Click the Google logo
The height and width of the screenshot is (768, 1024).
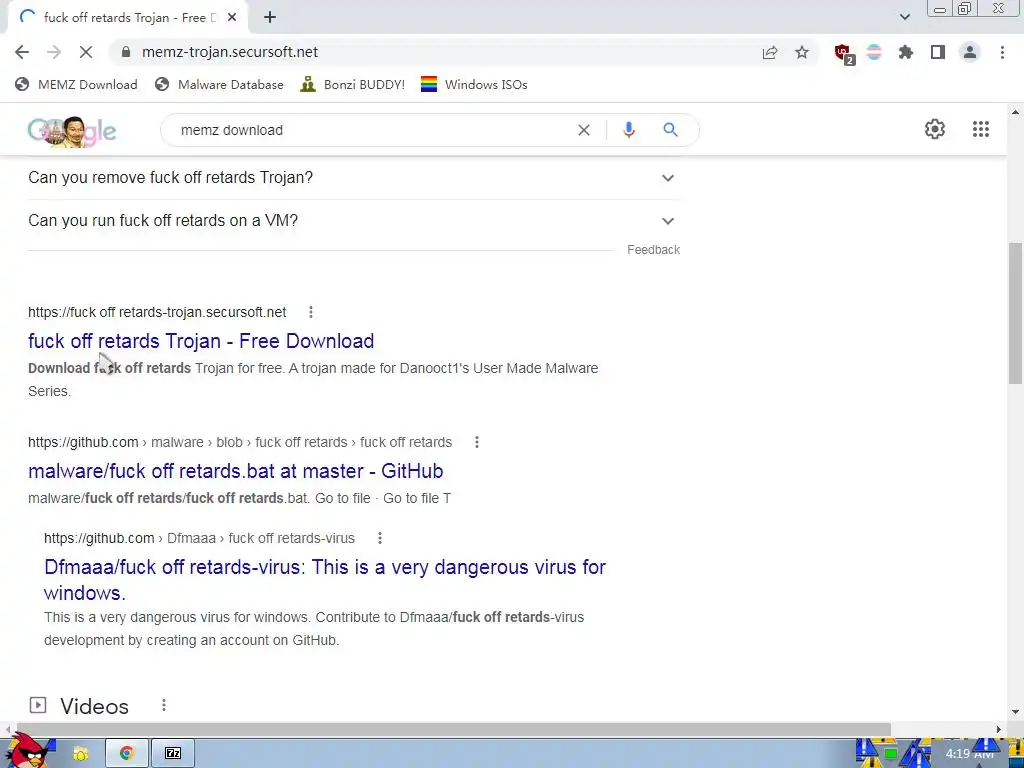click(72, 131)
